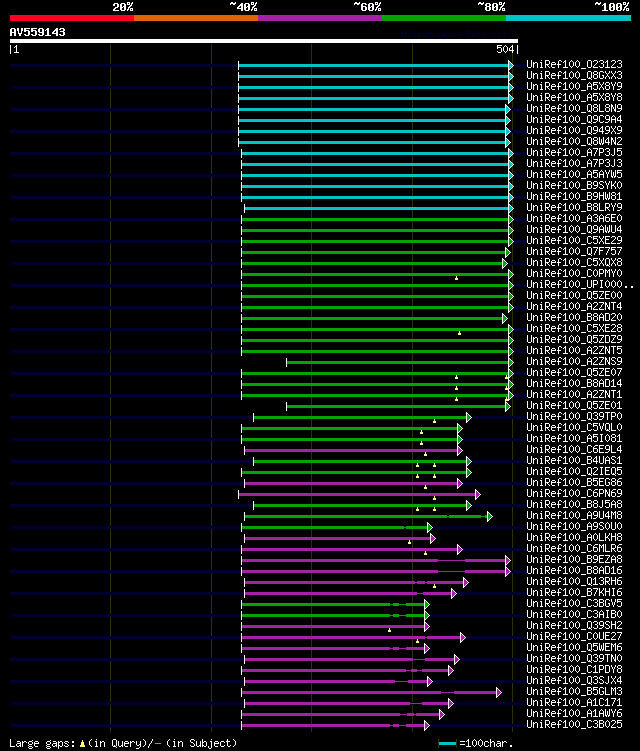
Task: Select the green ~80% identity legend segment
Action: [x=444, y=18]
